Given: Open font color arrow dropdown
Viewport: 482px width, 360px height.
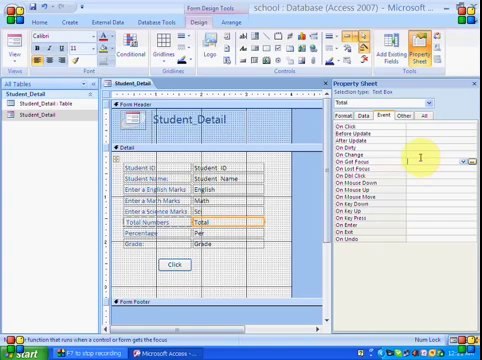Looking at the screenshot, I should click(x=112, y=36).
